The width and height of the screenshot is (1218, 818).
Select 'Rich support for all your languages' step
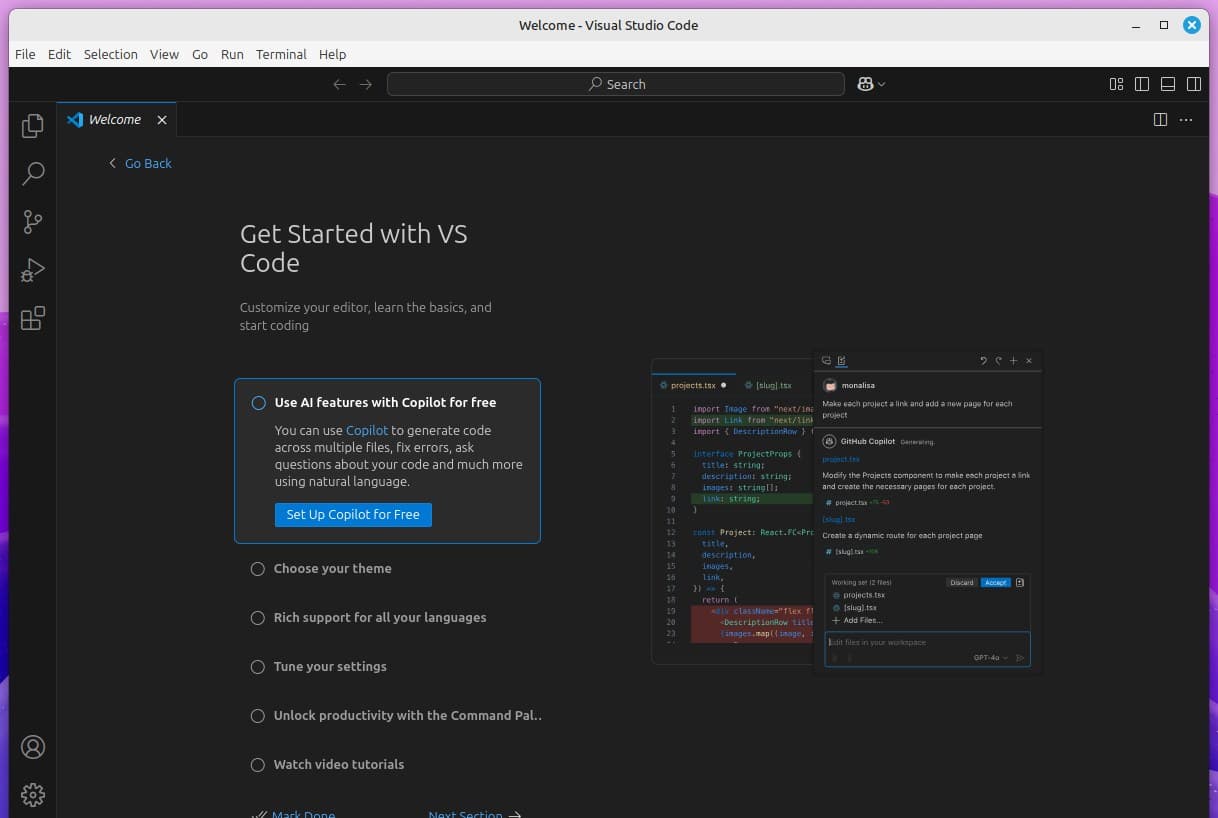(379, 617)
